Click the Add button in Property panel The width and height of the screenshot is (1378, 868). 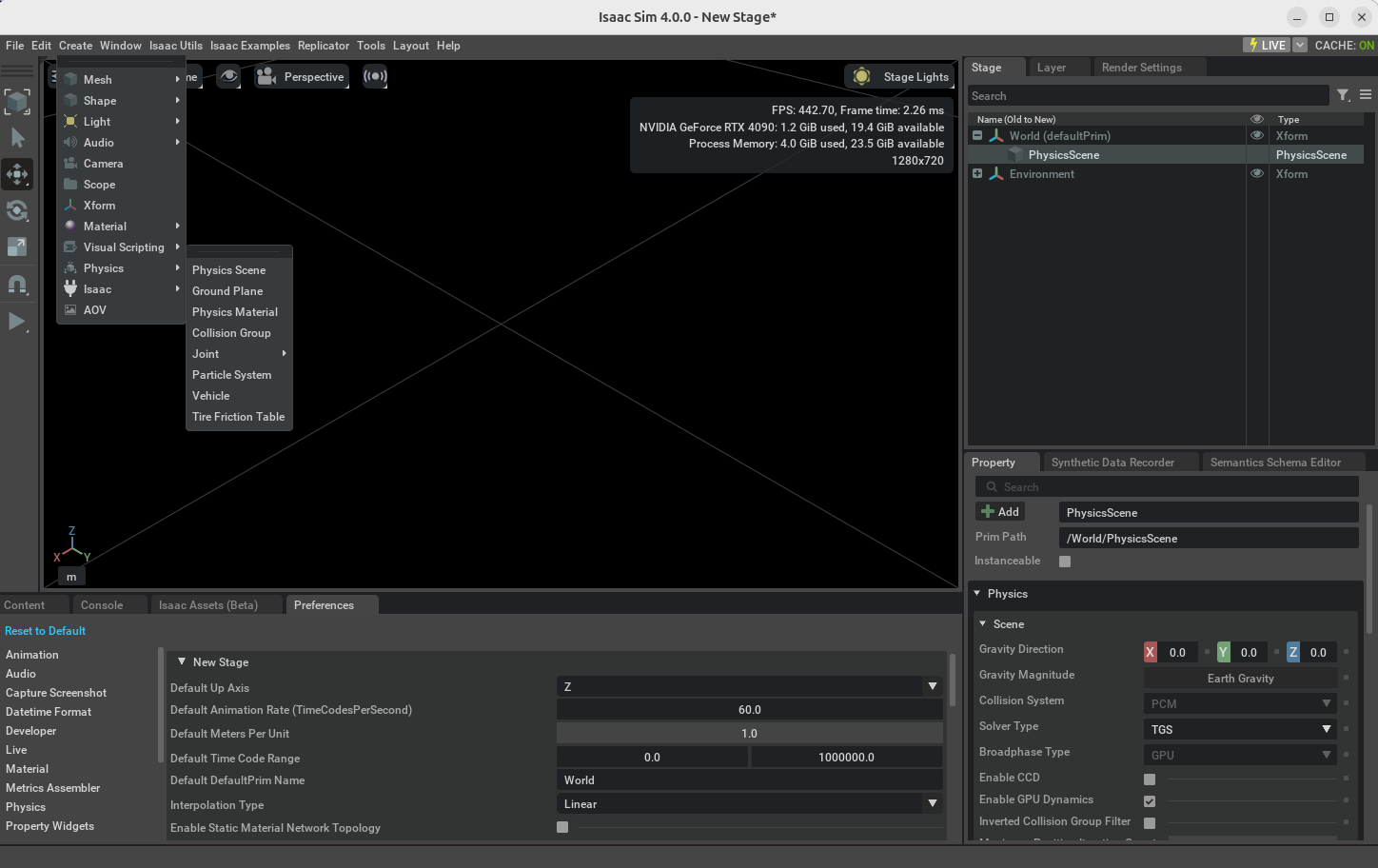point(1000,512)
